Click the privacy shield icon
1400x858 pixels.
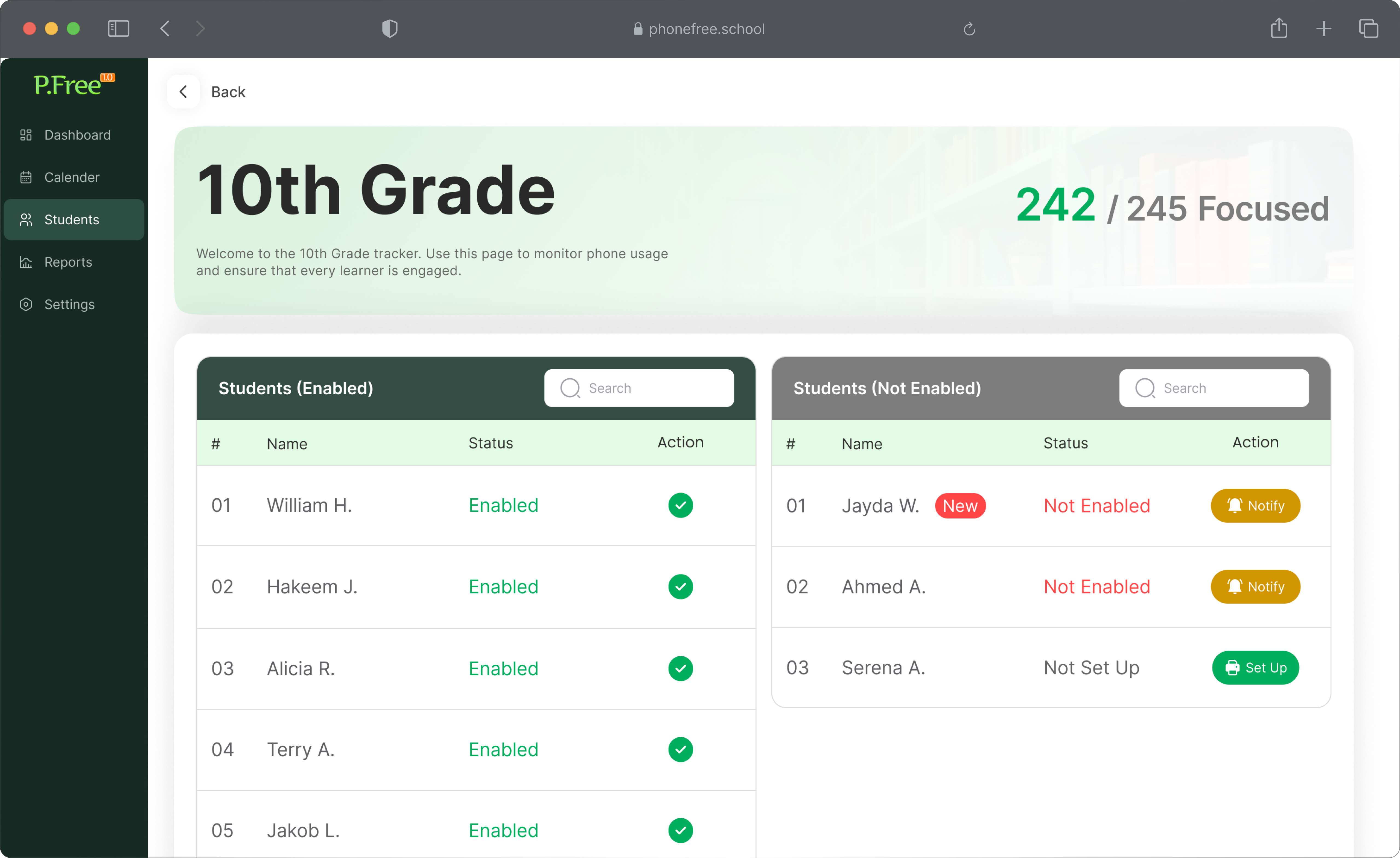coord(389,28)
